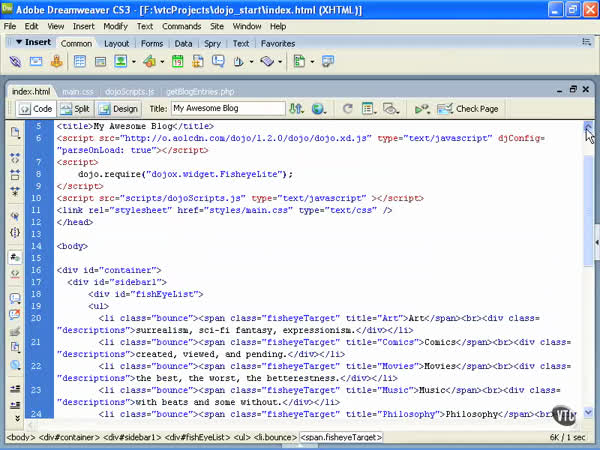
Task: Click the Email Link insert icon
Action: [36, 62]
